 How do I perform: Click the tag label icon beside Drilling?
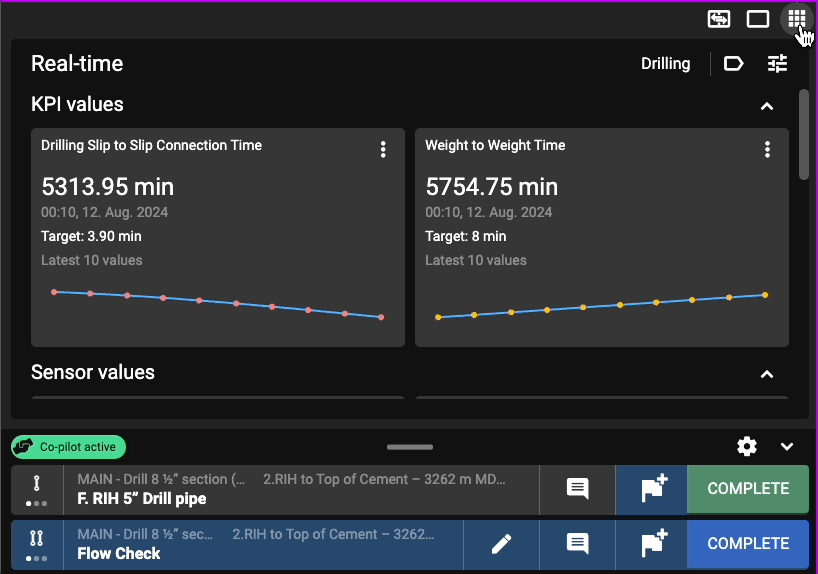pyautogui.click(x=733, y=64)
